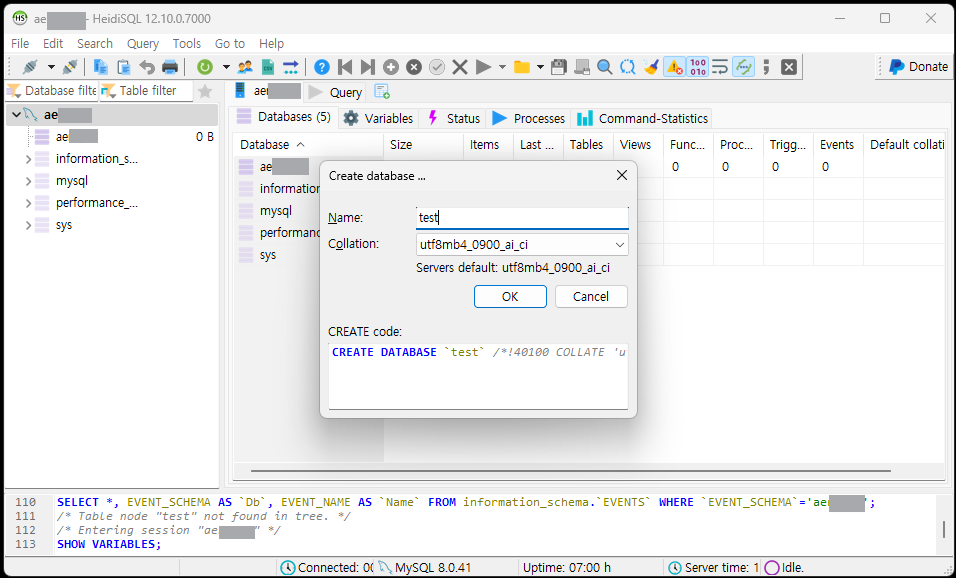Select the mysql row in database grid

(276, 211)
